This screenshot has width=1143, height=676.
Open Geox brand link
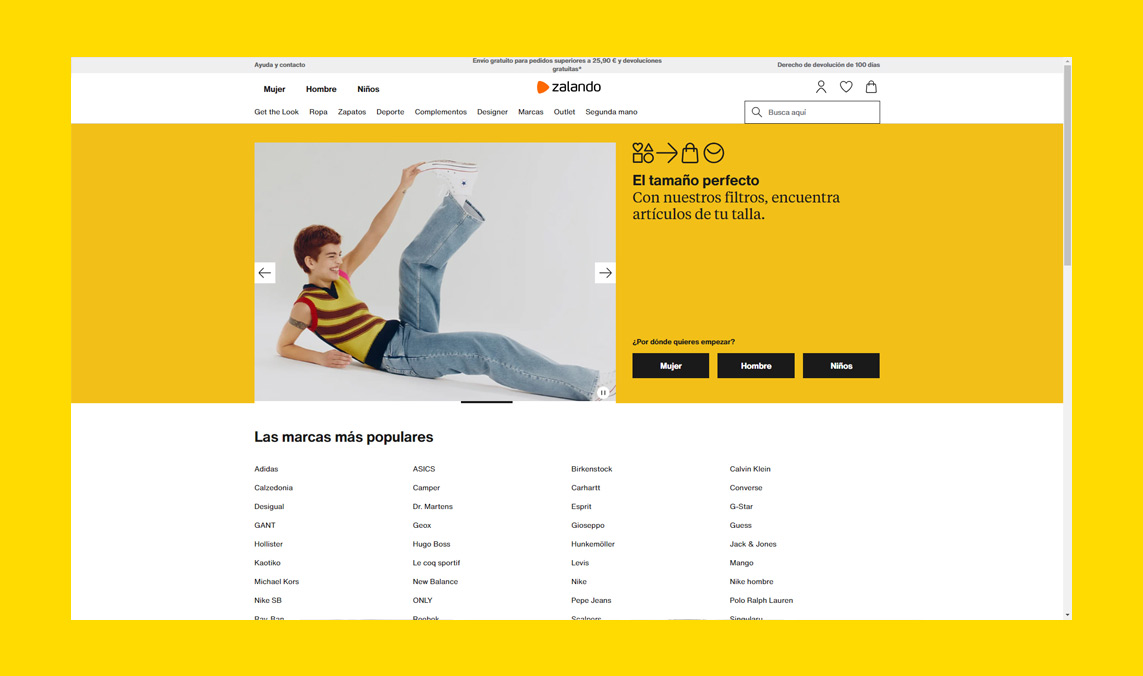click(421, 525)
